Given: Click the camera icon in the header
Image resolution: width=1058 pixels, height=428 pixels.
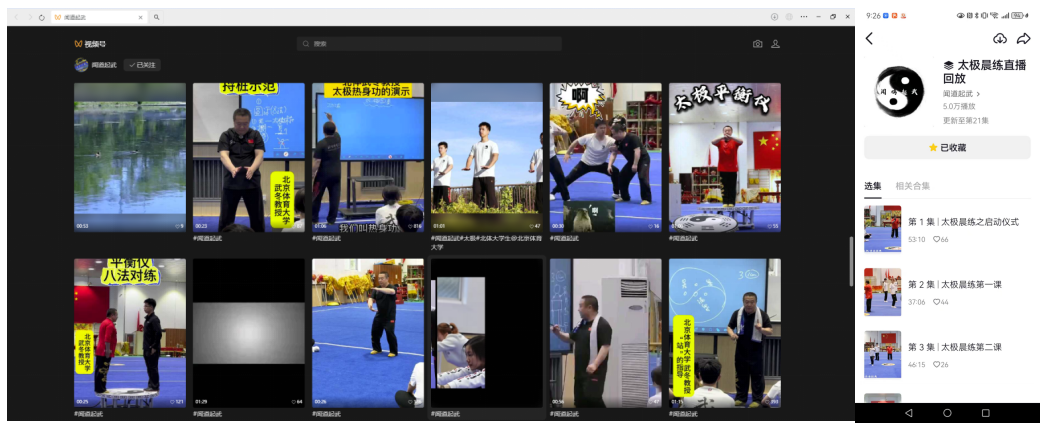Looking at the screenshot, I should point(757,44).
